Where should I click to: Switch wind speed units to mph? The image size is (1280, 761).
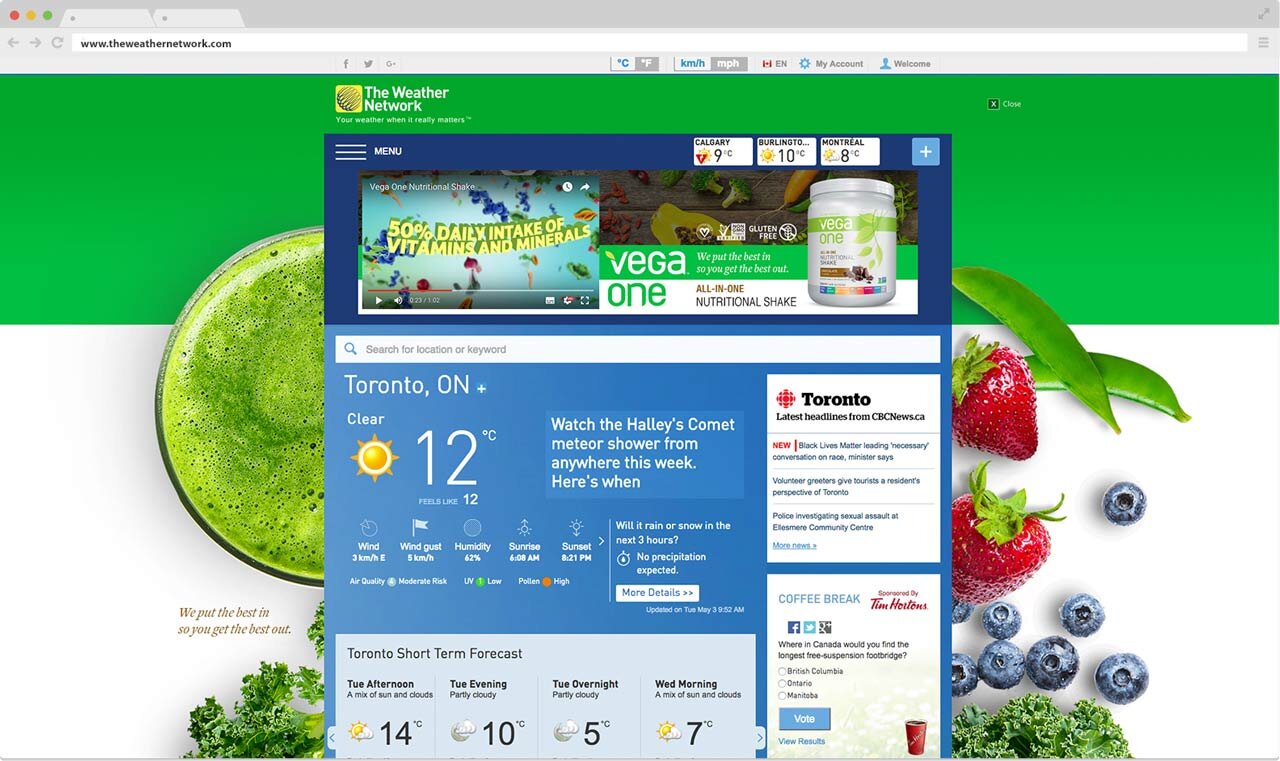[x=728, y=64]
